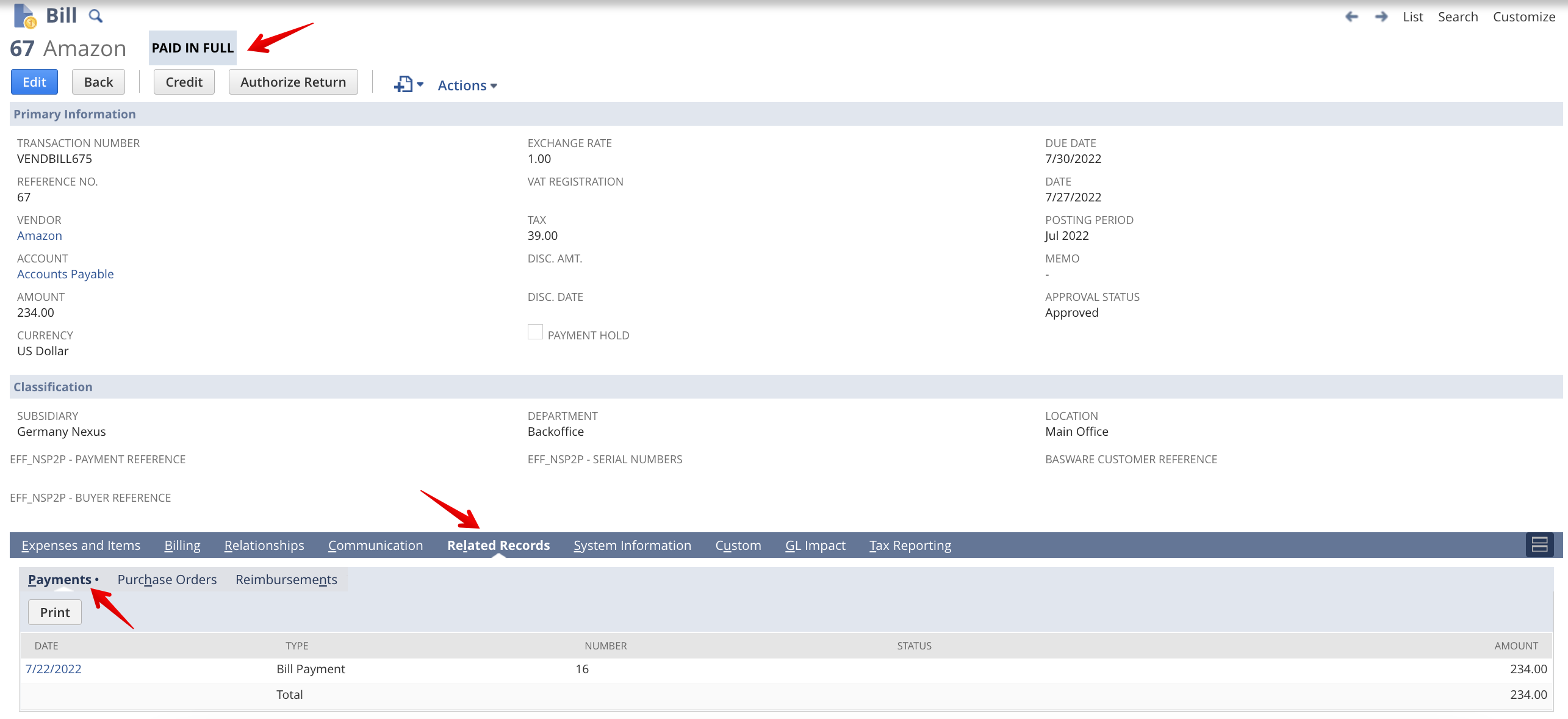The width and height of the screenshot is (1568, 719).
Task: Switch to the Billing tab
Action: 182,545
